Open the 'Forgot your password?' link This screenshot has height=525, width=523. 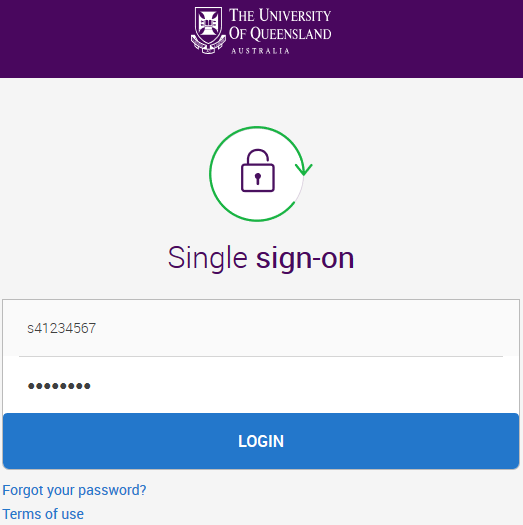74,490
